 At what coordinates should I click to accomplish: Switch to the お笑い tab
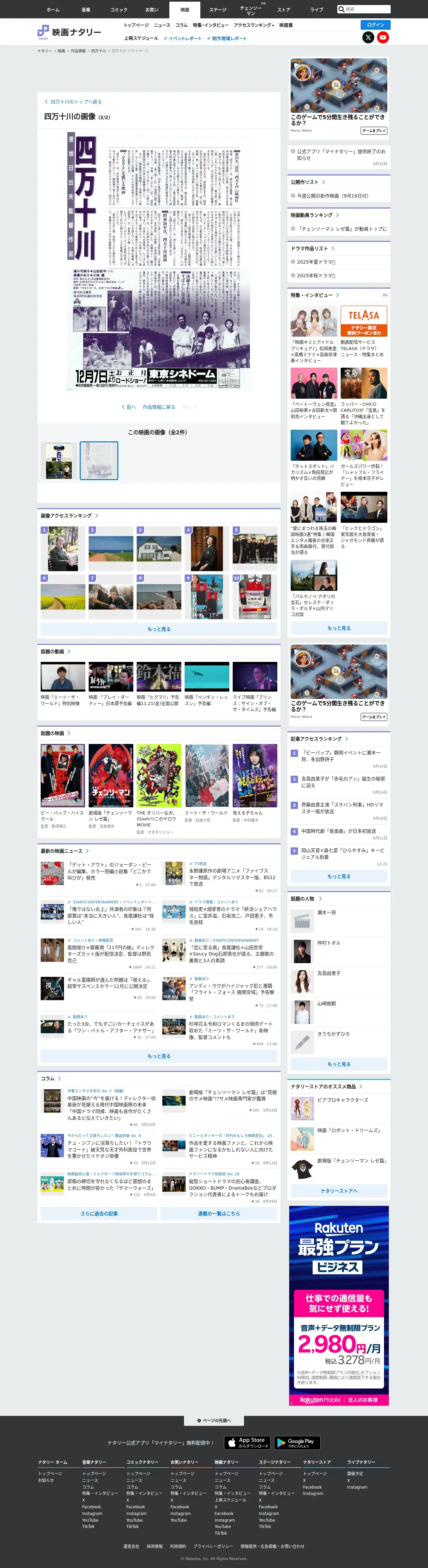coord(152,9)
